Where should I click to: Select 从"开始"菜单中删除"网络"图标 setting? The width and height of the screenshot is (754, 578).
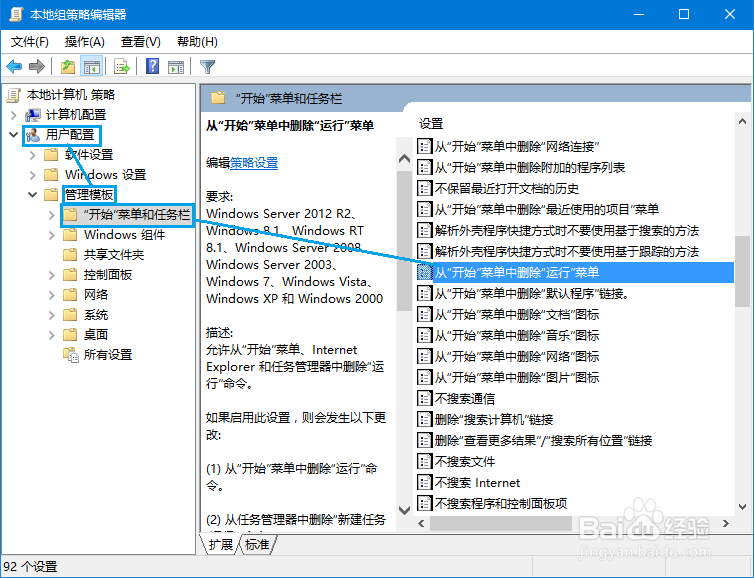517,356
